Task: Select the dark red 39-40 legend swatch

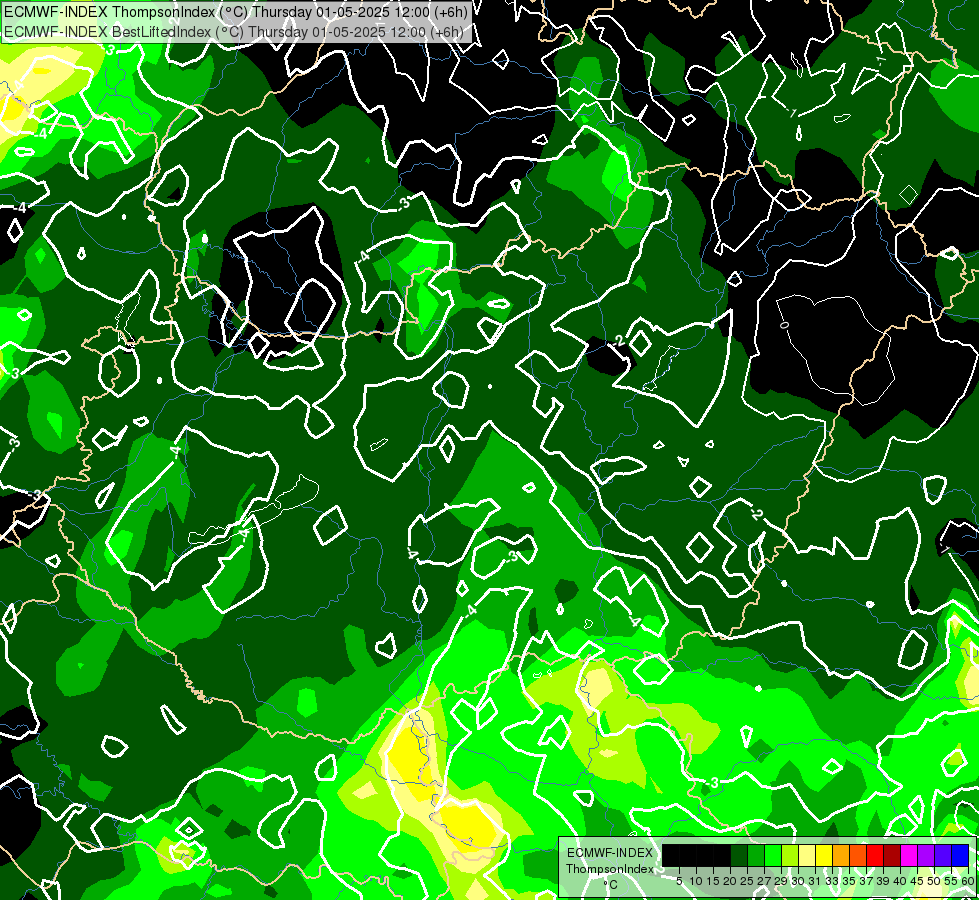Action: coord(892,855)
